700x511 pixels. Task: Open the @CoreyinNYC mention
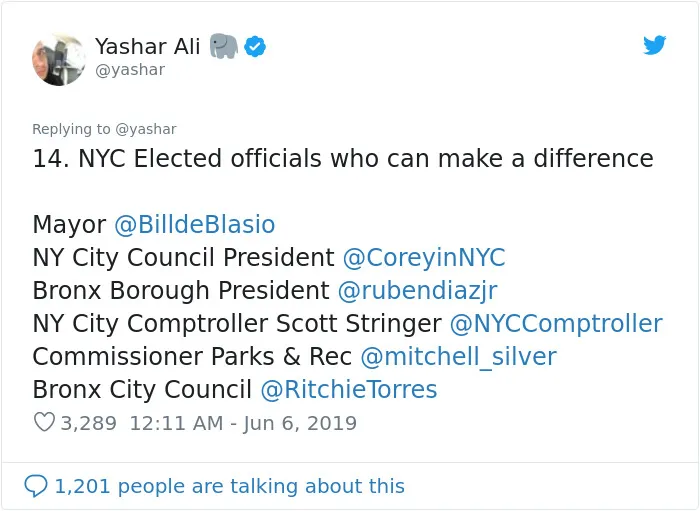pyautogui.click(x=424, y=258)
